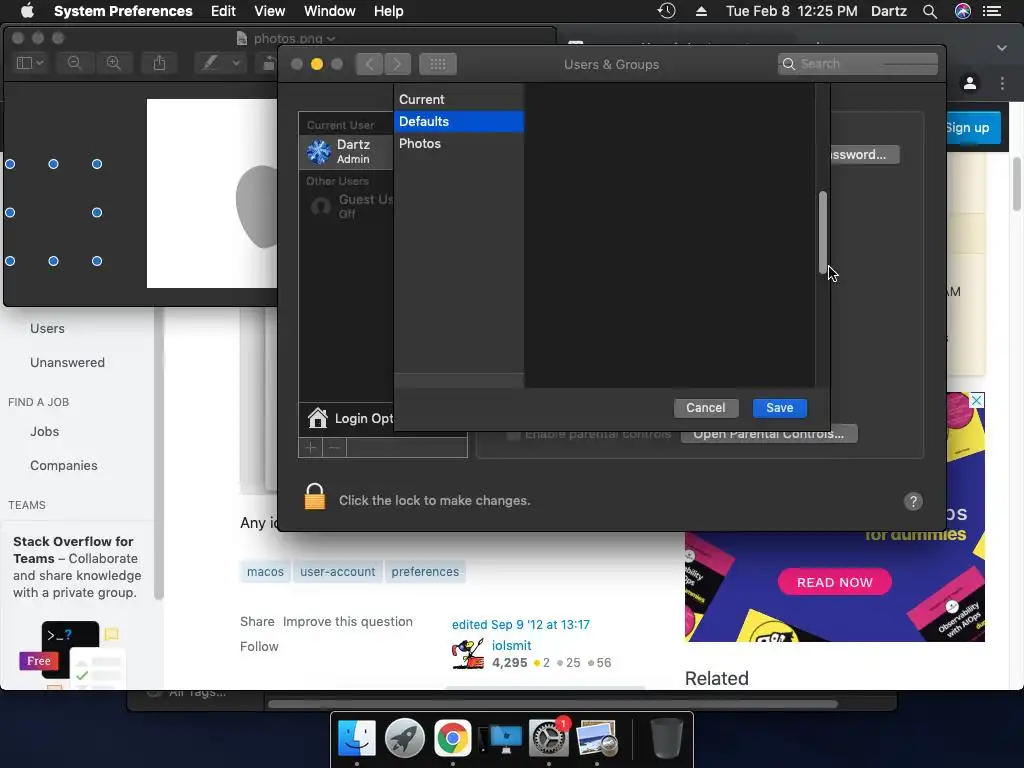The height and width of the screenshot is (768, 1024).
Task: Click the eject icon in menu bar
Action: point(701,11)
